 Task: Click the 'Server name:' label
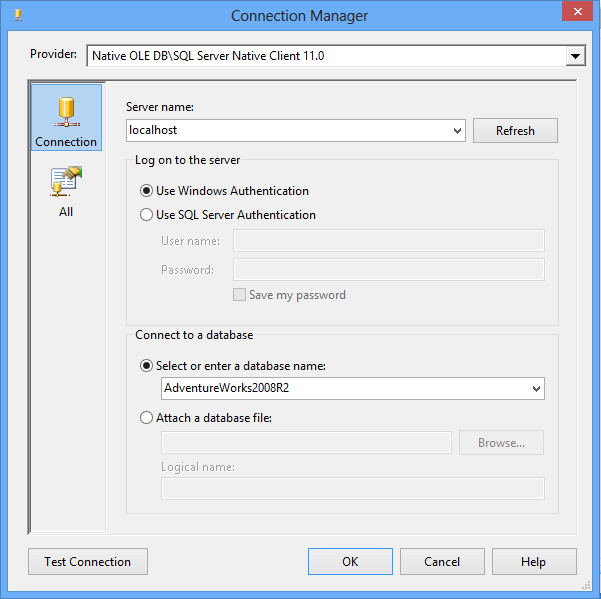160,107
